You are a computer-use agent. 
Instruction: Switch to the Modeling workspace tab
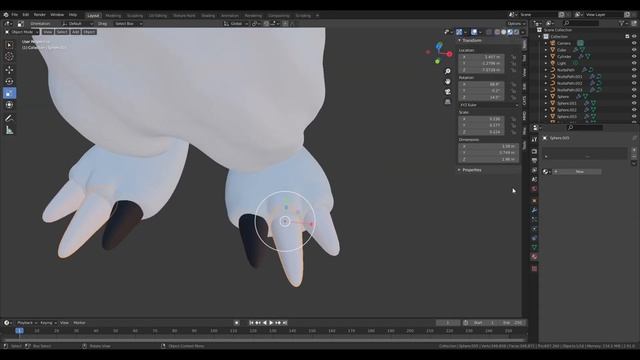click(113, 16)
